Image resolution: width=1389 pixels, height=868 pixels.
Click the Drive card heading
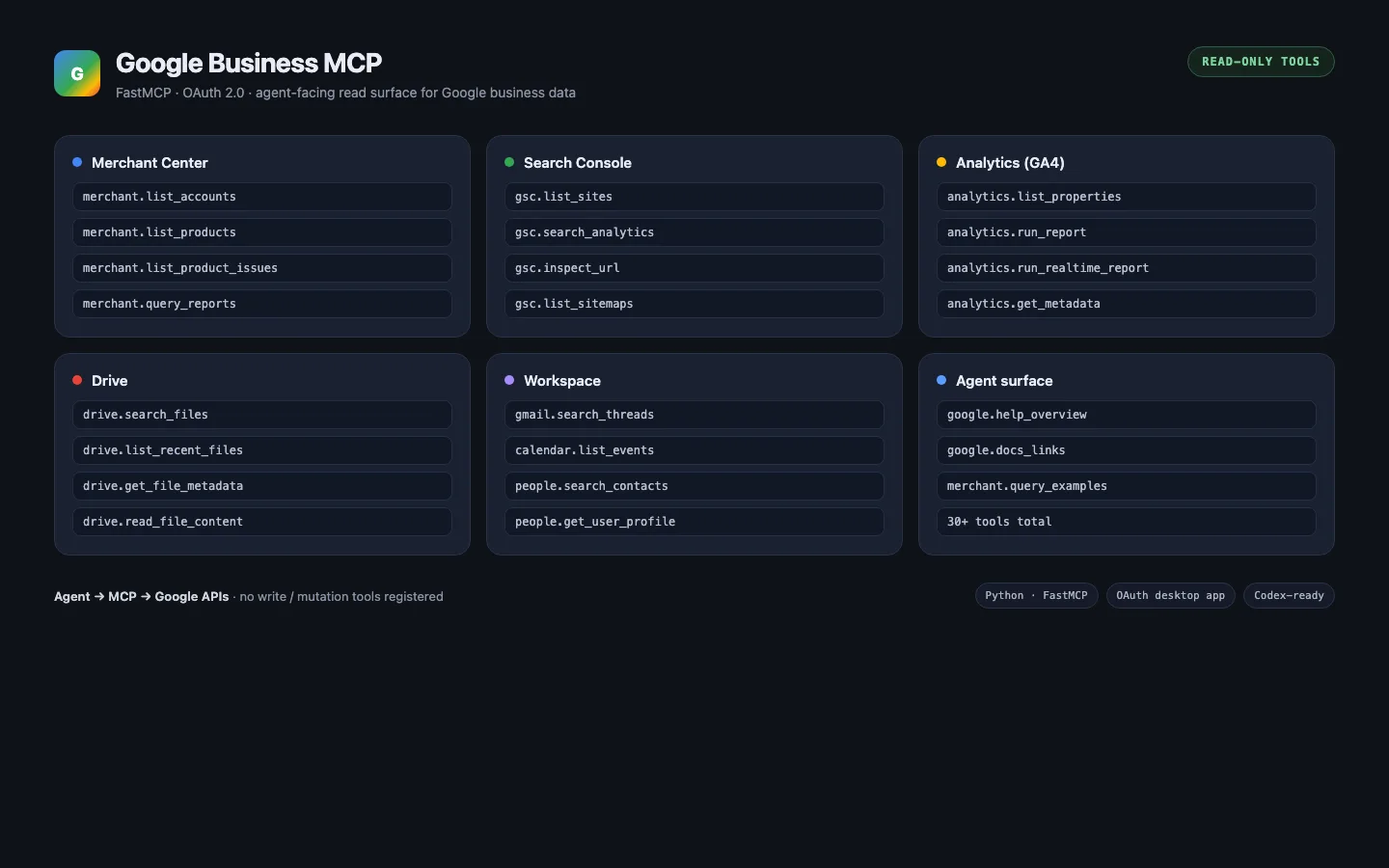(109, 381)
